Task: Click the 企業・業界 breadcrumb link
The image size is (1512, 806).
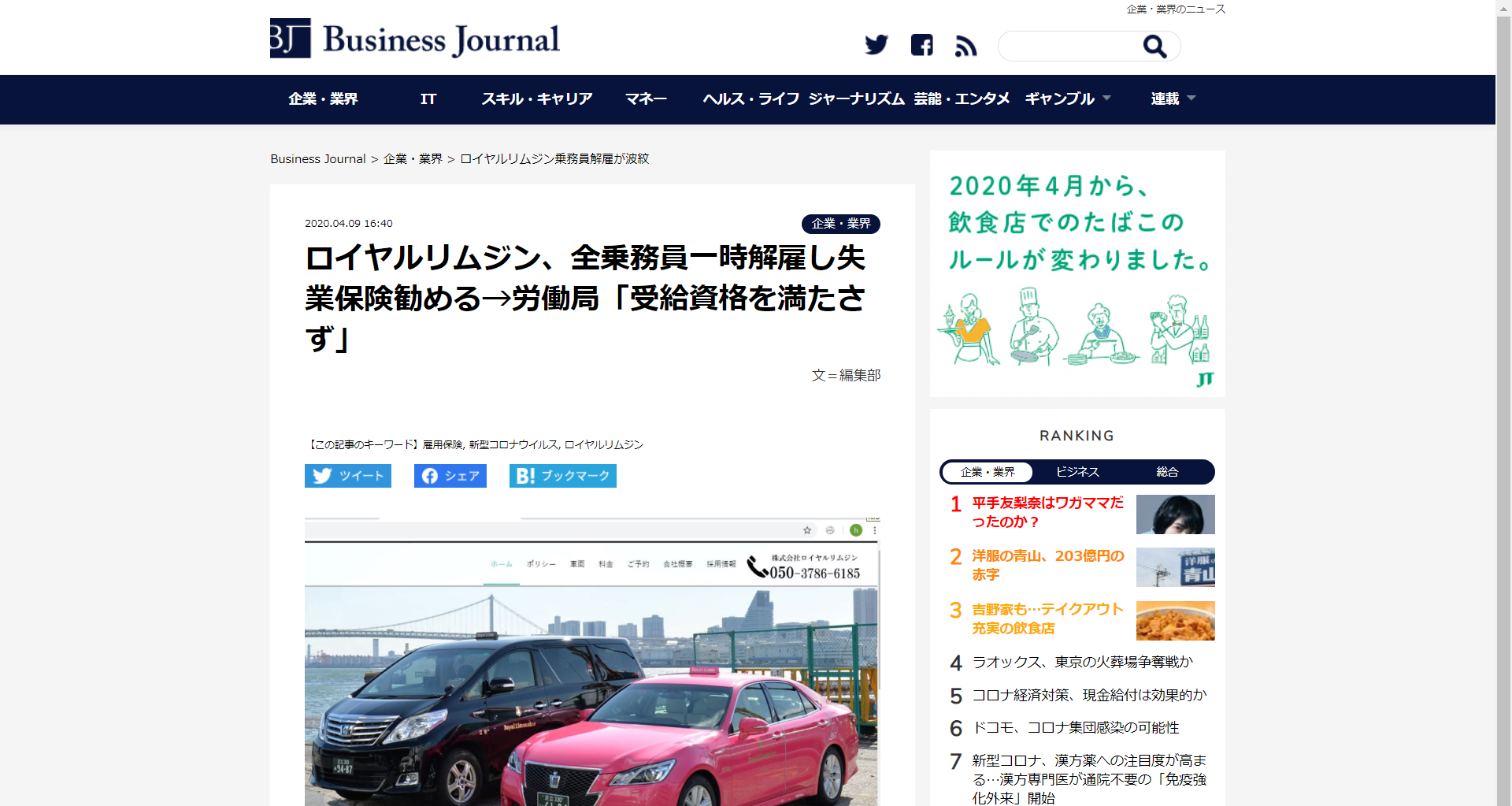Action: click(x=413, y=159)
